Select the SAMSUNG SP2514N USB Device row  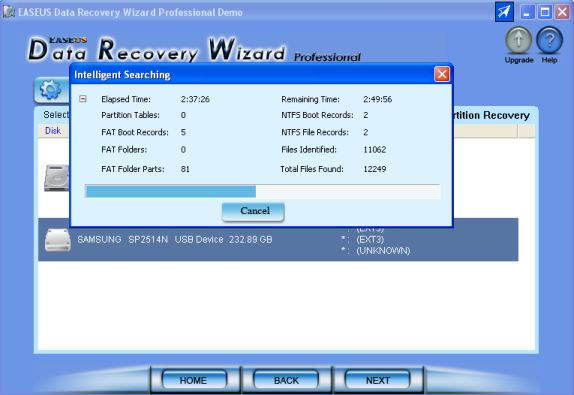pos(278,240)
